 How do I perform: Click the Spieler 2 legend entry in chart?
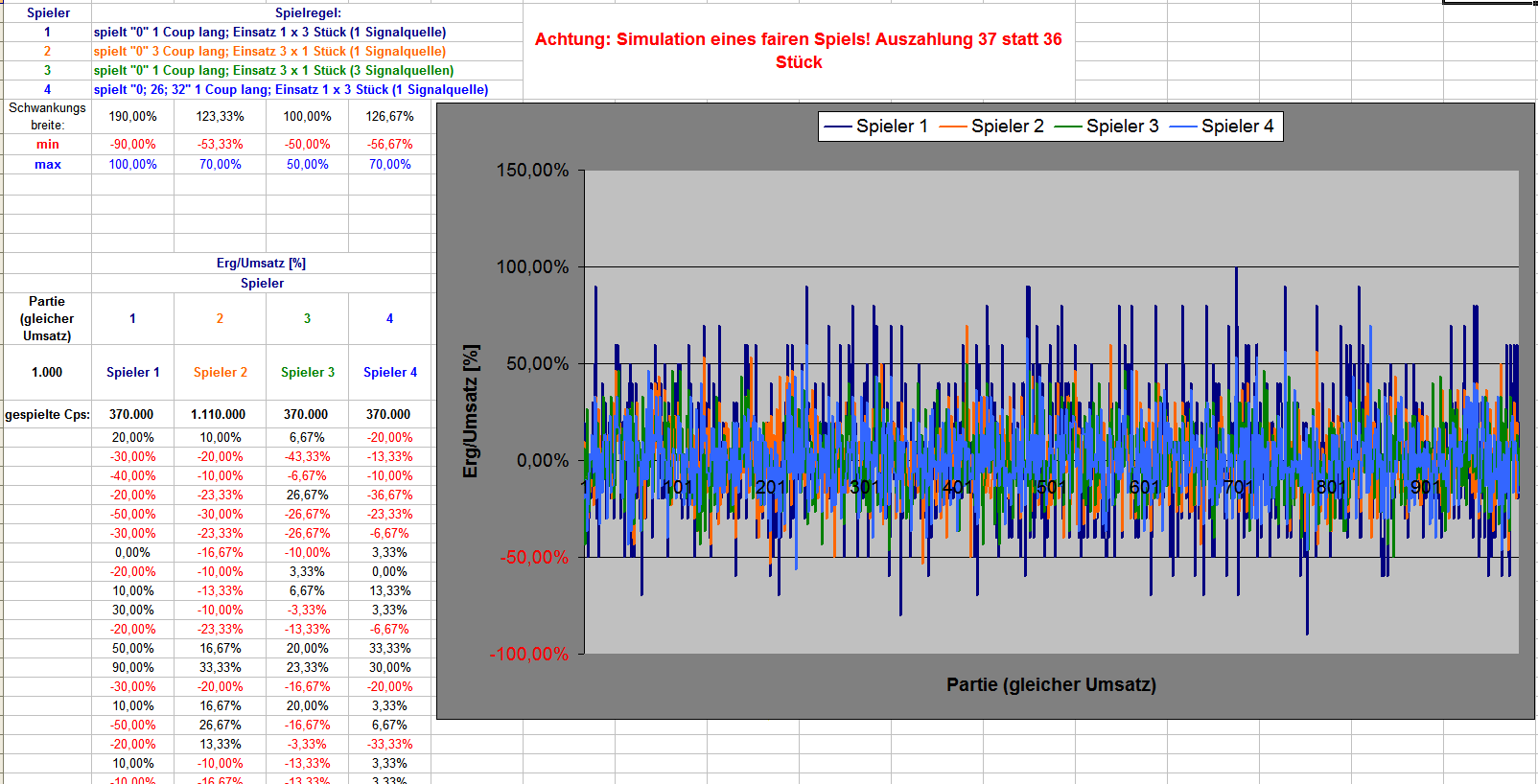(991, 126)
